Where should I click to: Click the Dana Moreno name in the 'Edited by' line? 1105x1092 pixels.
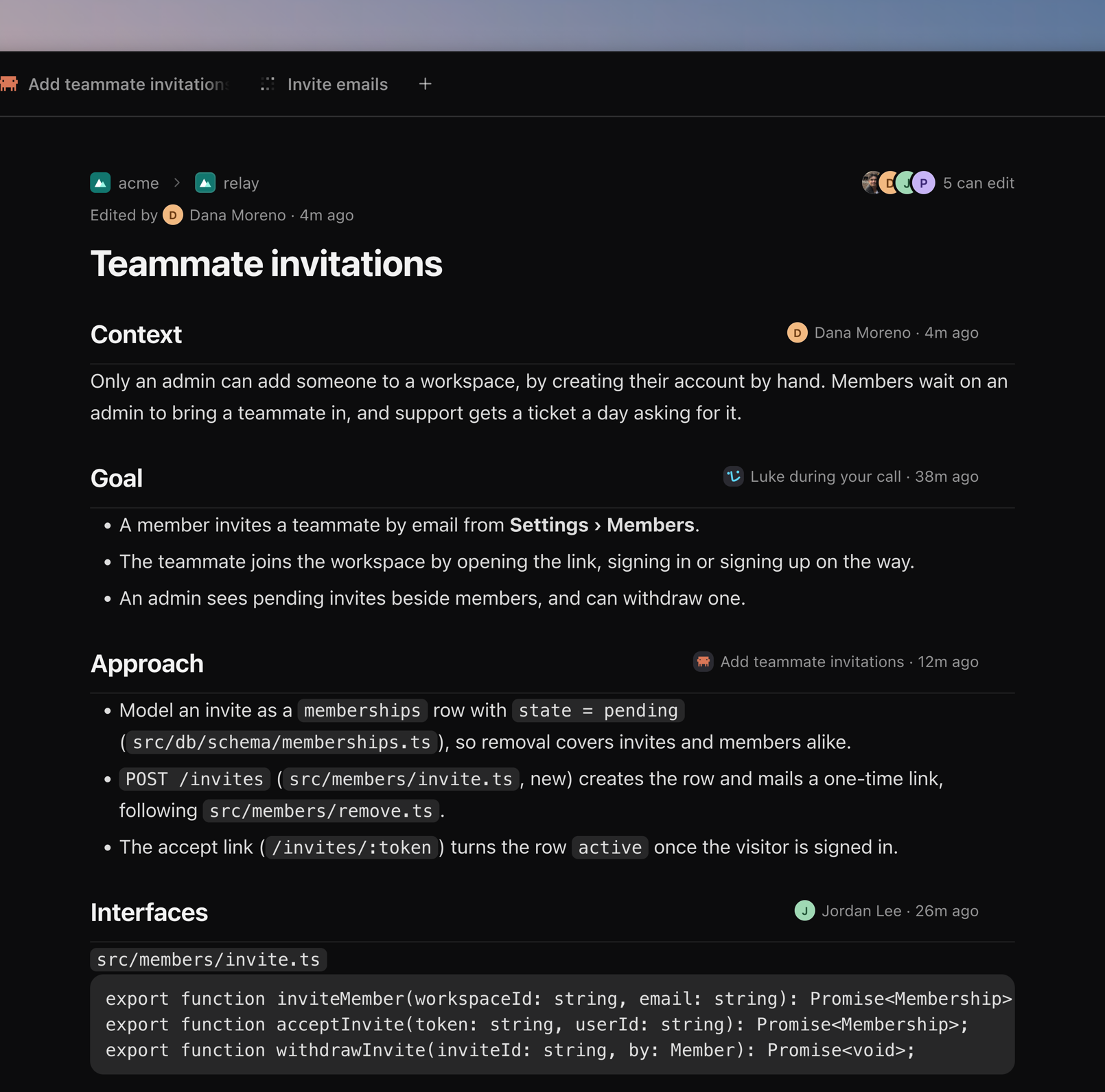click(237, 216)
